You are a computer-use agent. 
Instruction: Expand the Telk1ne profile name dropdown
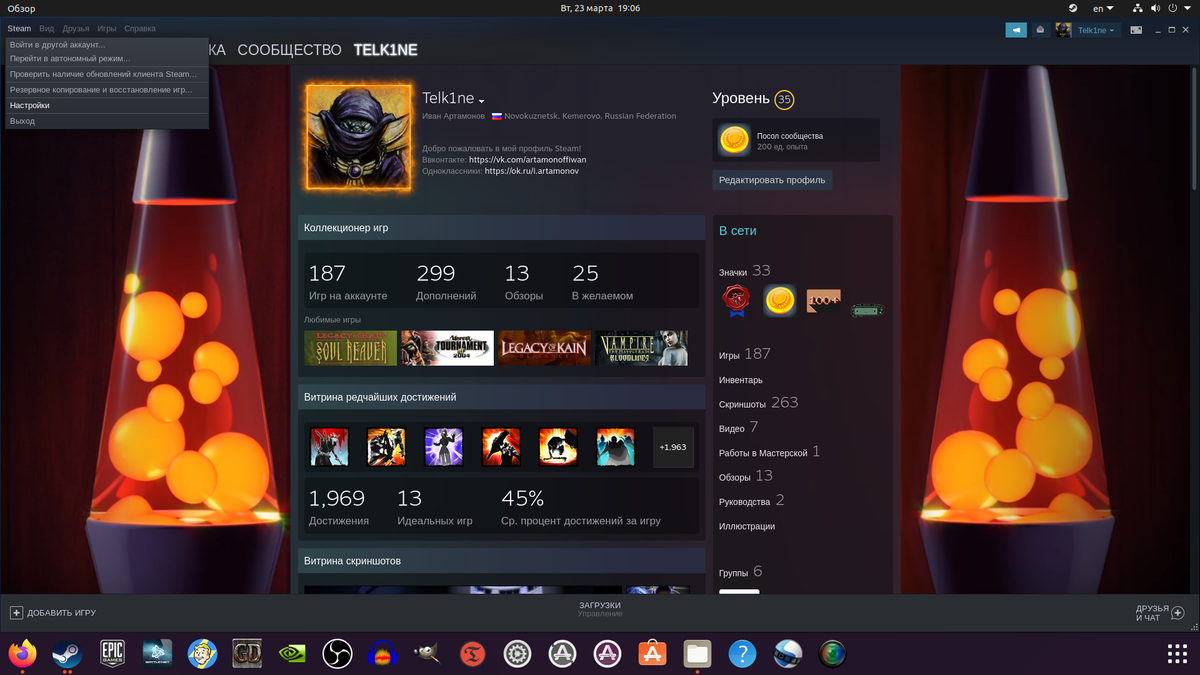[x=481, y=101]
